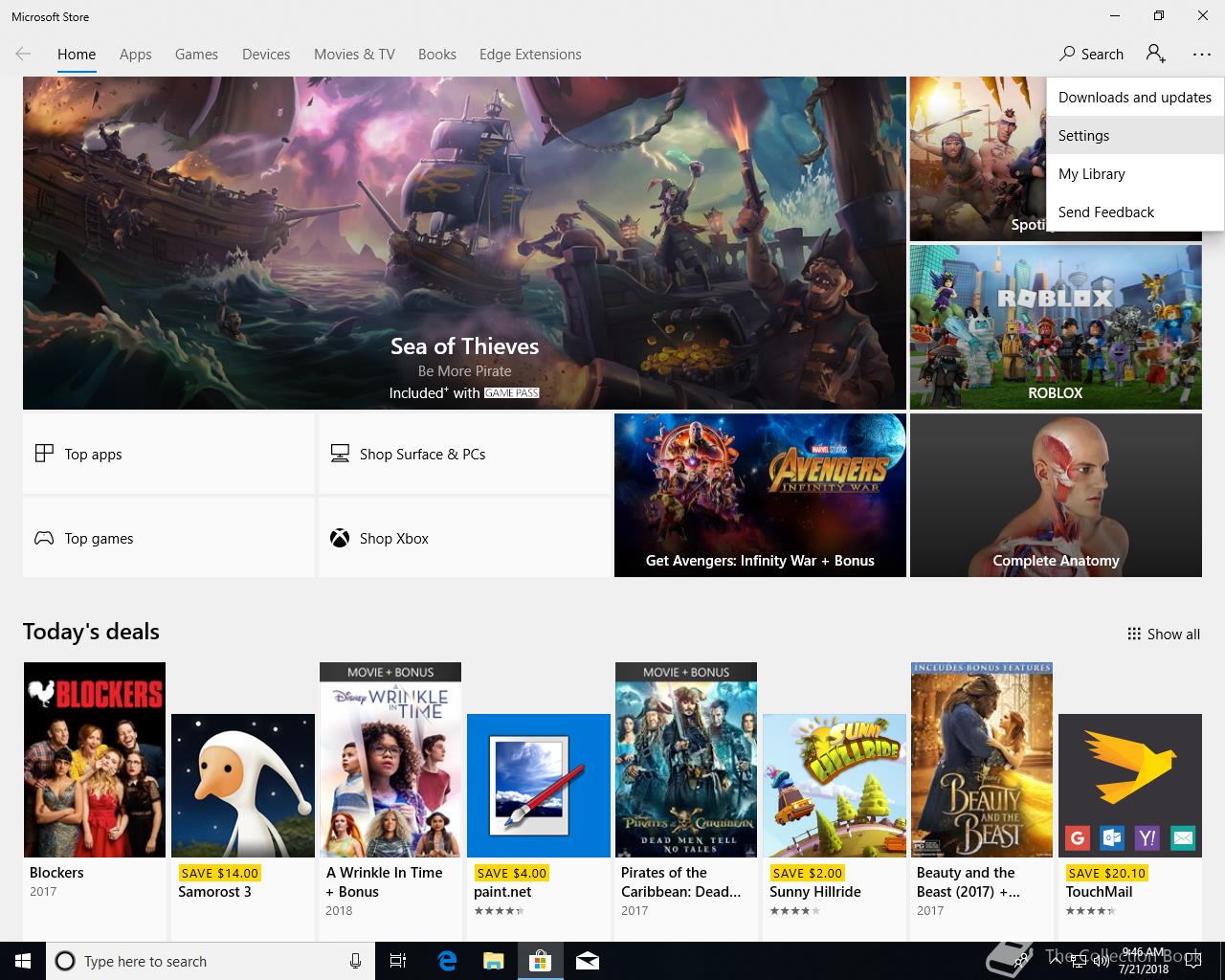The height and width of the screenshot is (980, 1225).
Task: Switch to the Home tab
Action: tap(77, 55)
